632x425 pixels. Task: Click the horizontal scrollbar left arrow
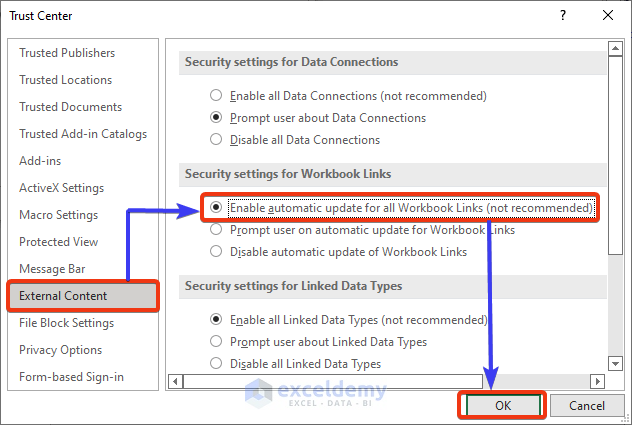[x=177, y=381]
